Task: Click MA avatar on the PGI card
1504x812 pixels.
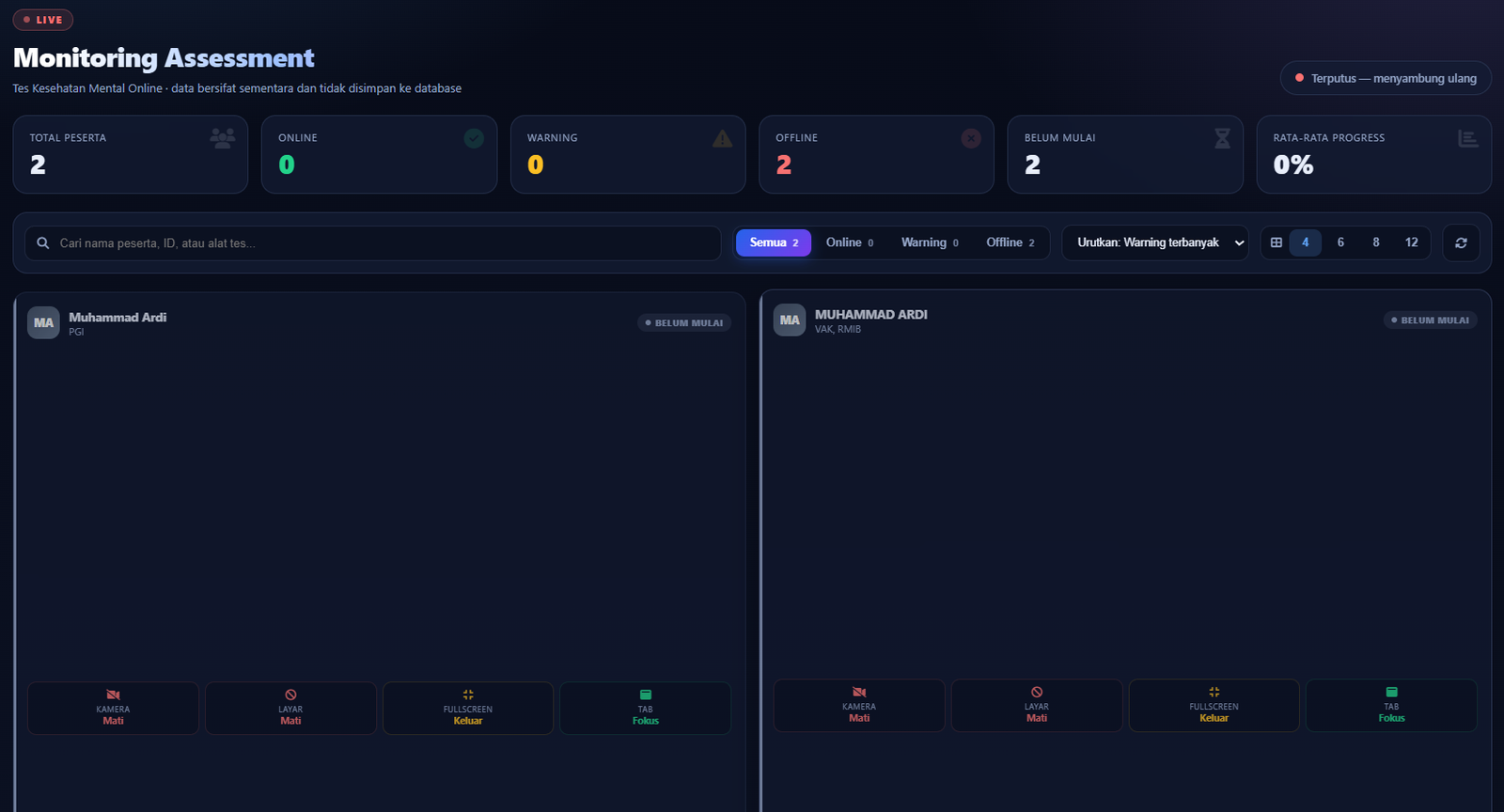Action: pos(43,322)
